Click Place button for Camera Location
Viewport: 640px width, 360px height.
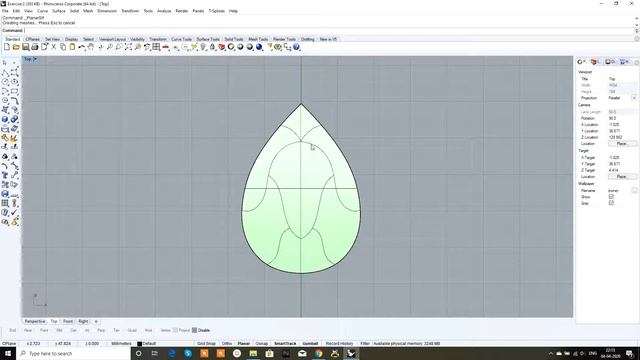[622, 144]
